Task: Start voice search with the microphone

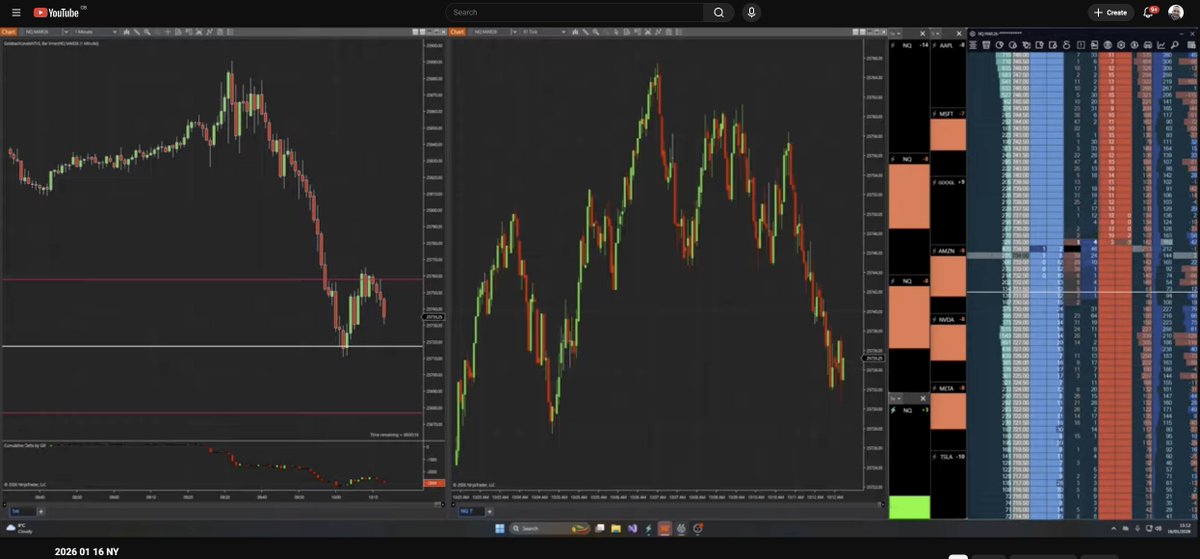Action: coord(752,12)
